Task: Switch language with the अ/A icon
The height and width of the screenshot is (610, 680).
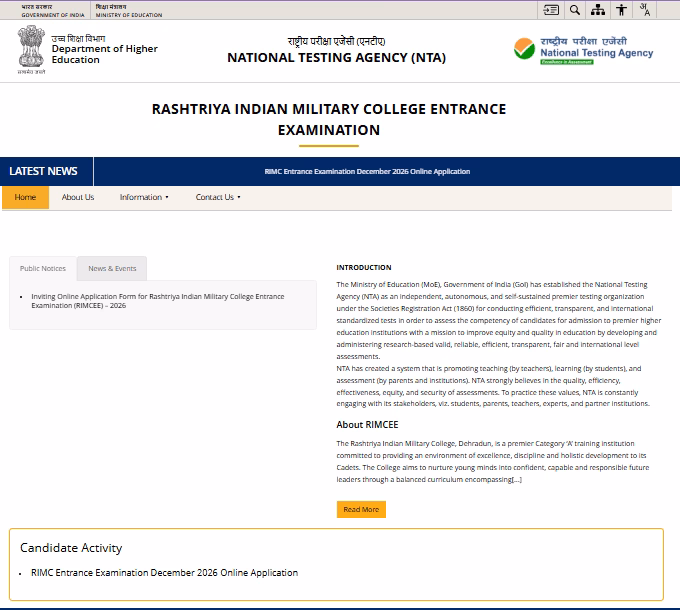Action: click(644, 10)
